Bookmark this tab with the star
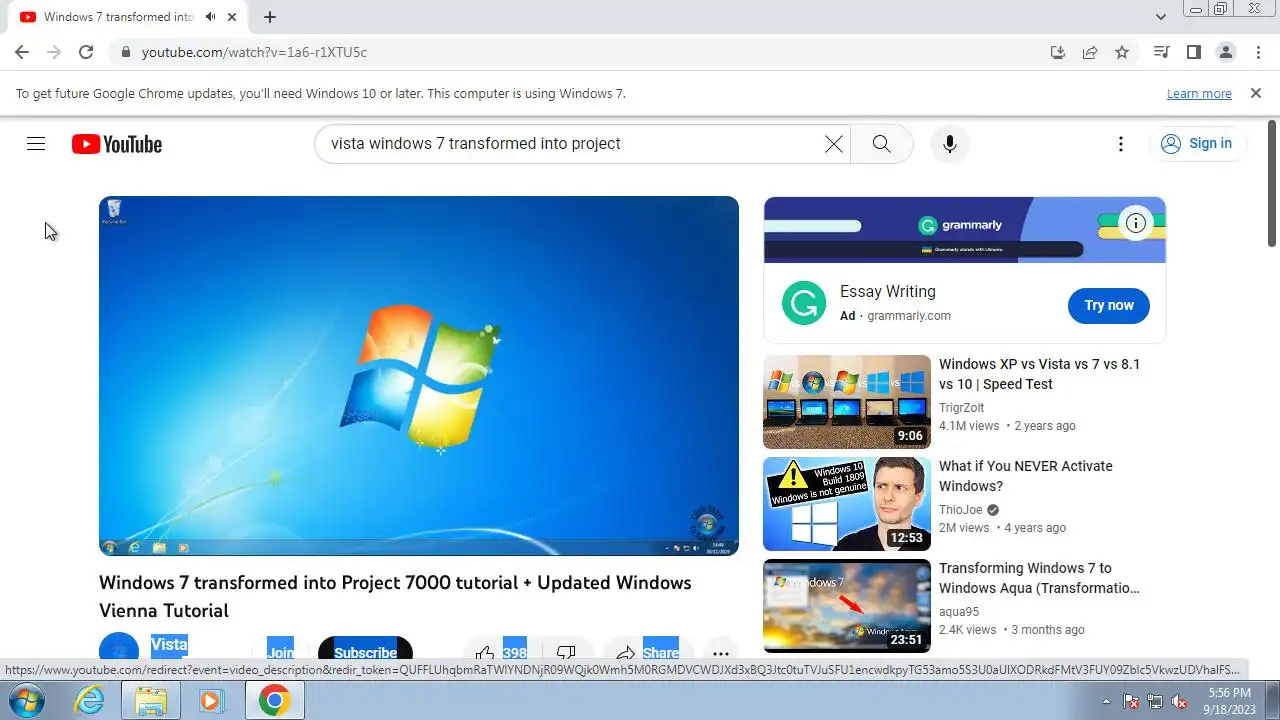This screenshot has height=720, width=1280. [1122, 52]
